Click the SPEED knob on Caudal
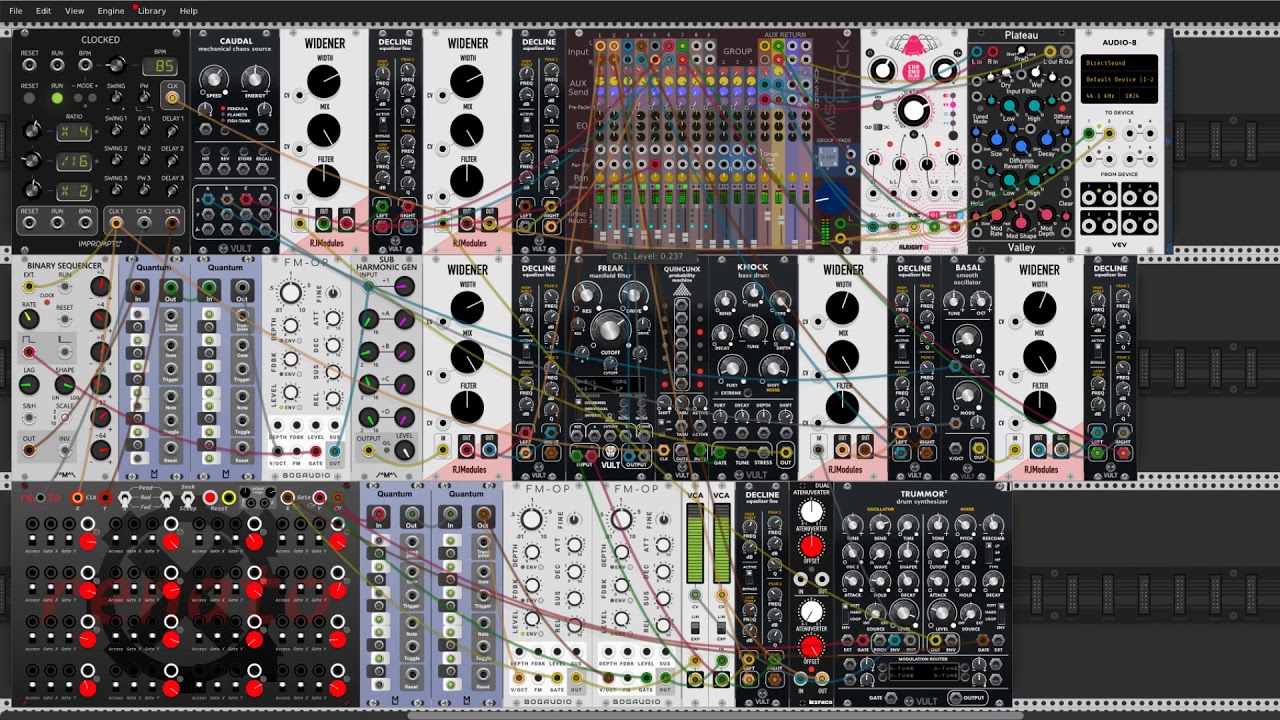The image size is (1280, 720). [213, 80]
